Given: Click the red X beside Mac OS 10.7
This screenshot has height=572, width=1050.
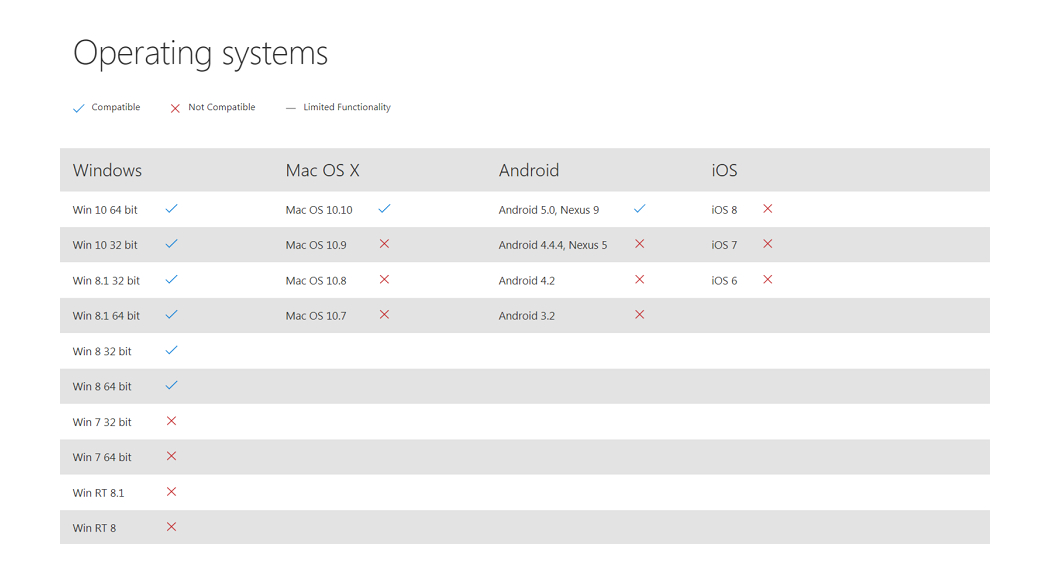Looking at the screenshot, I should (x=384, y=314).
